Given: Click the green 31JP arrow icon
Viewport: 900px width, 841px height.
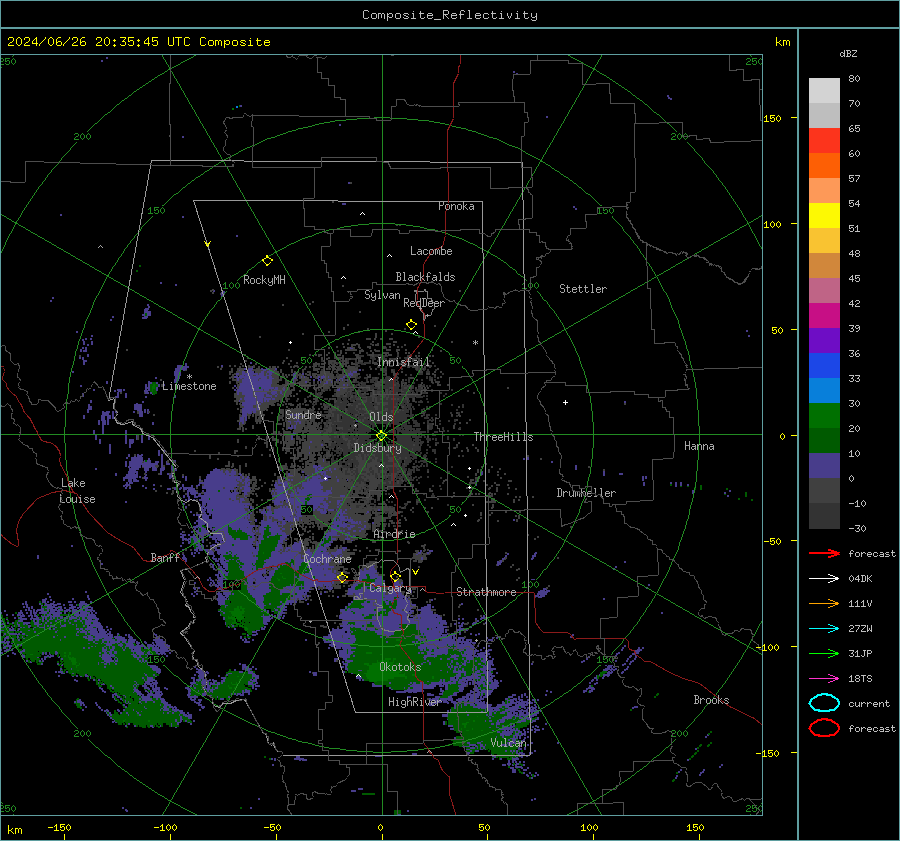Looking at the screenshot, I should click(x=824, y=653).
